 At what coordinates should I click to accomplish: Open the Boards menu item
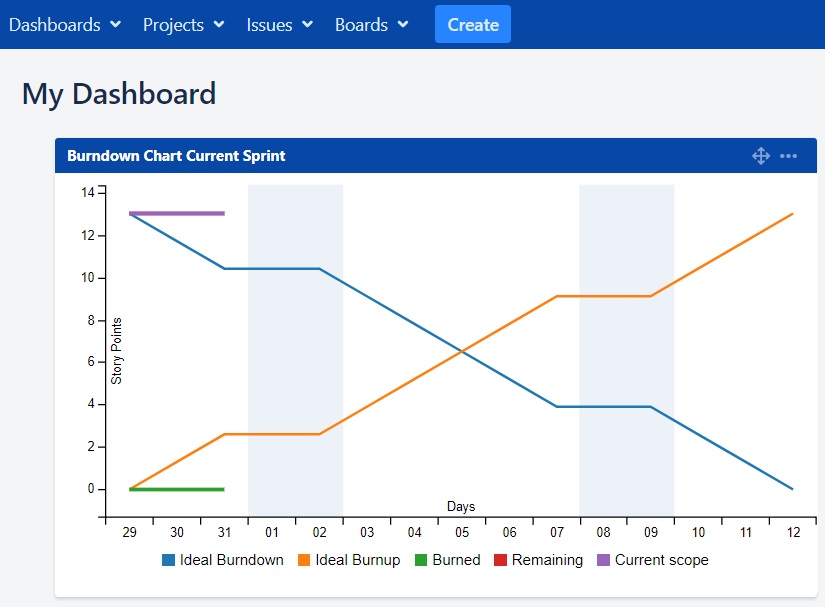[x=361, y=25]
